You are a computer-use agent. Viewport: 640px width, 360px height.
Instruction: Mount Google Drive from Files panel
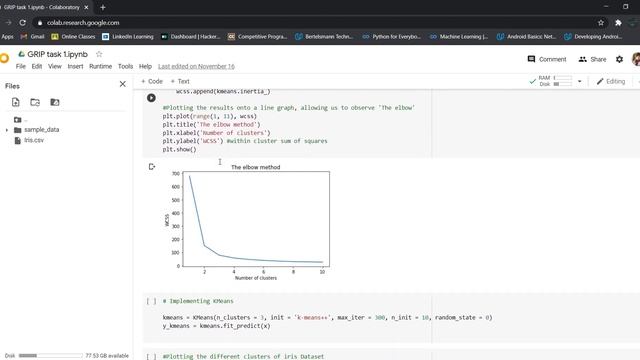[55, 102]
